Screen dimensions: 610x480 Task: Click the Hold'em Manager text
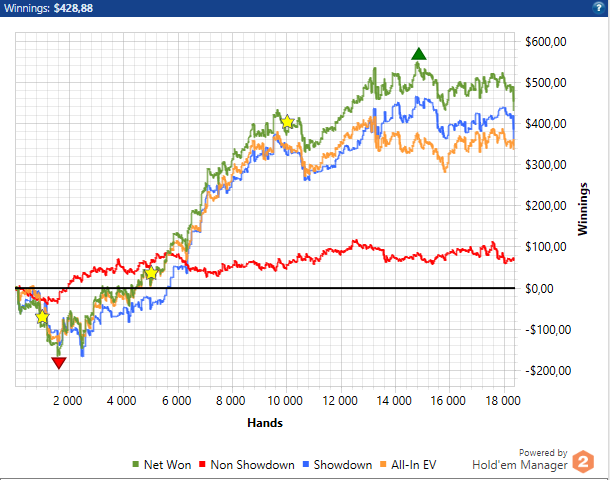(x=520, y=465)
